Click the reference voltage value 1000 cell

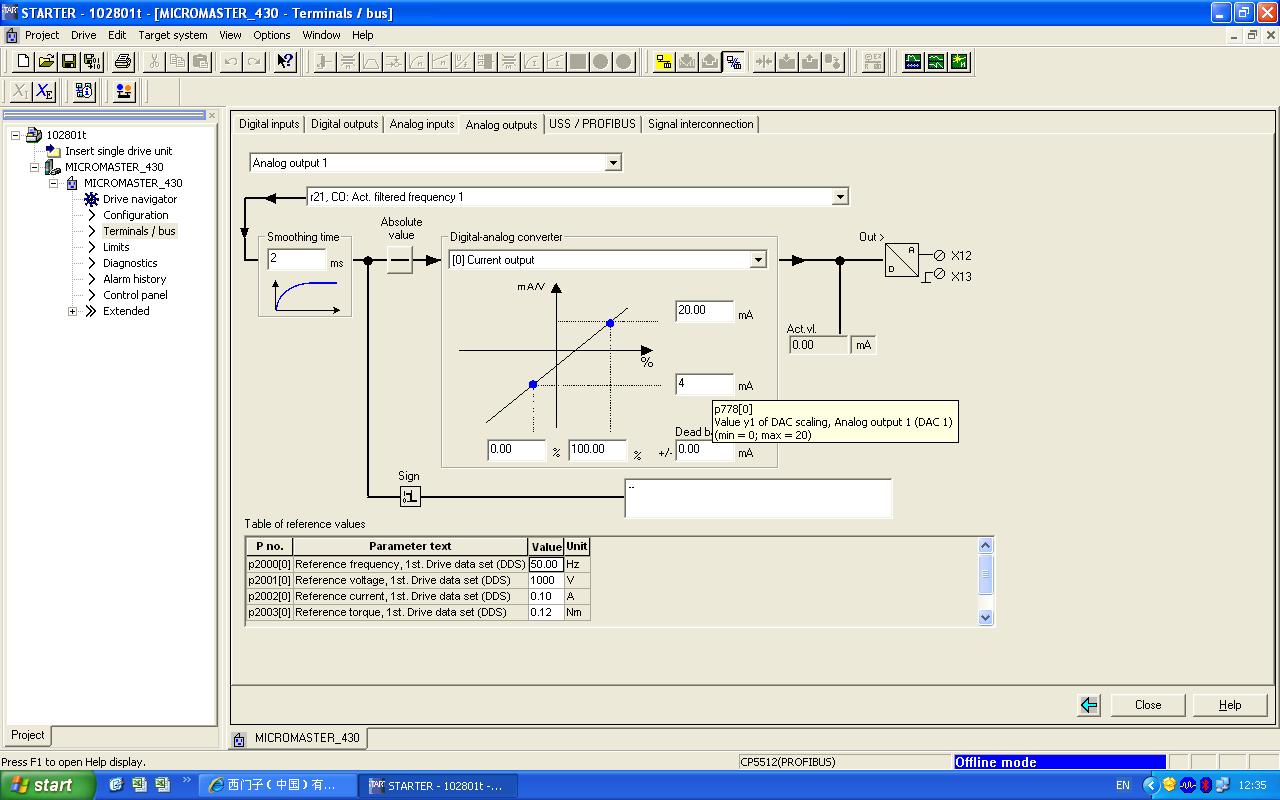click(545, 580)
